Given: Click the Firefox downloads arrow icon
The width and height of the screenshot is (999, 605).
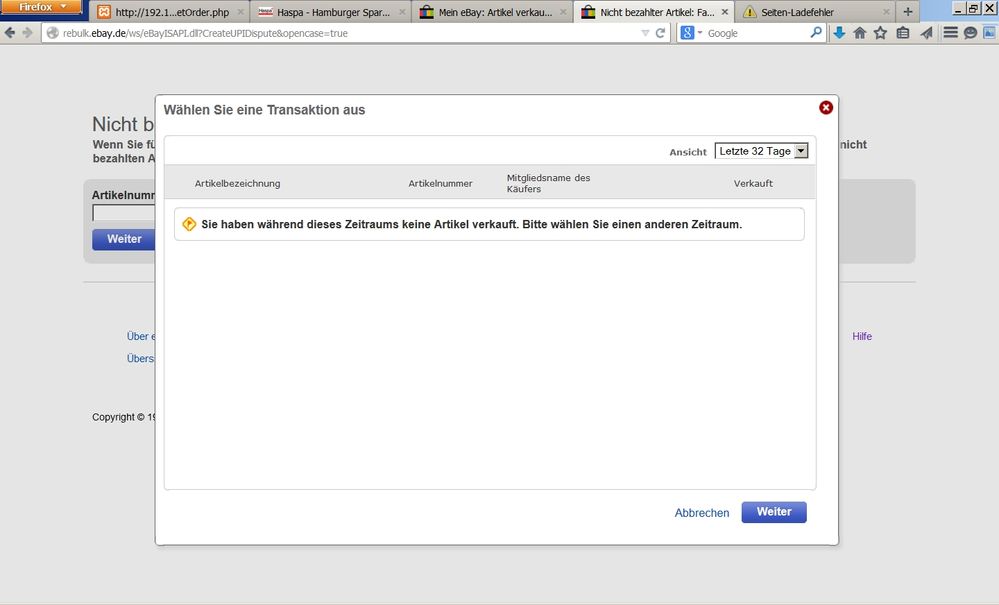Looking at the screenshot, I should tap(840, 32).
